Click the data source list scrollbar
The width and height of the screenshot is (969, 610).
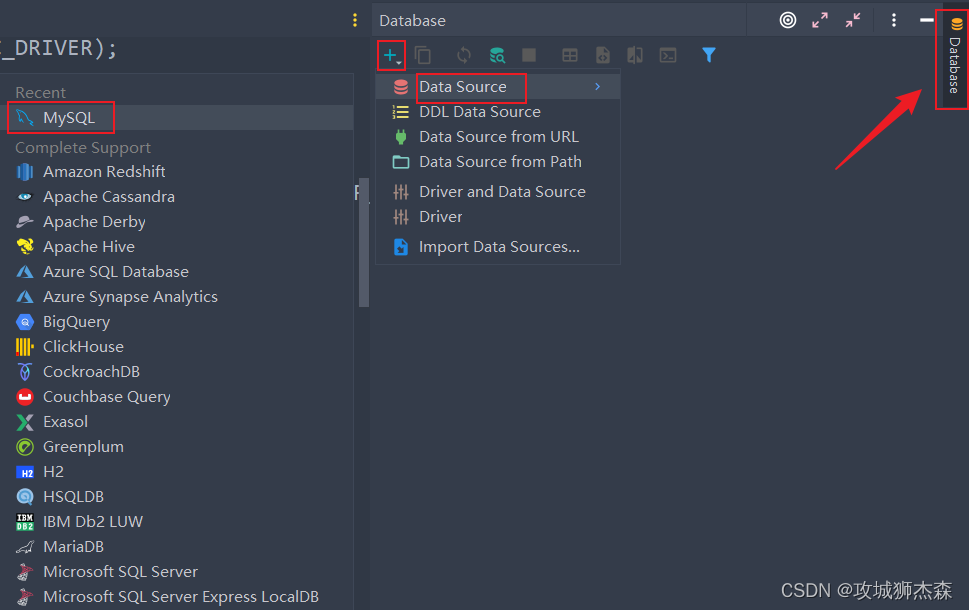364,242
